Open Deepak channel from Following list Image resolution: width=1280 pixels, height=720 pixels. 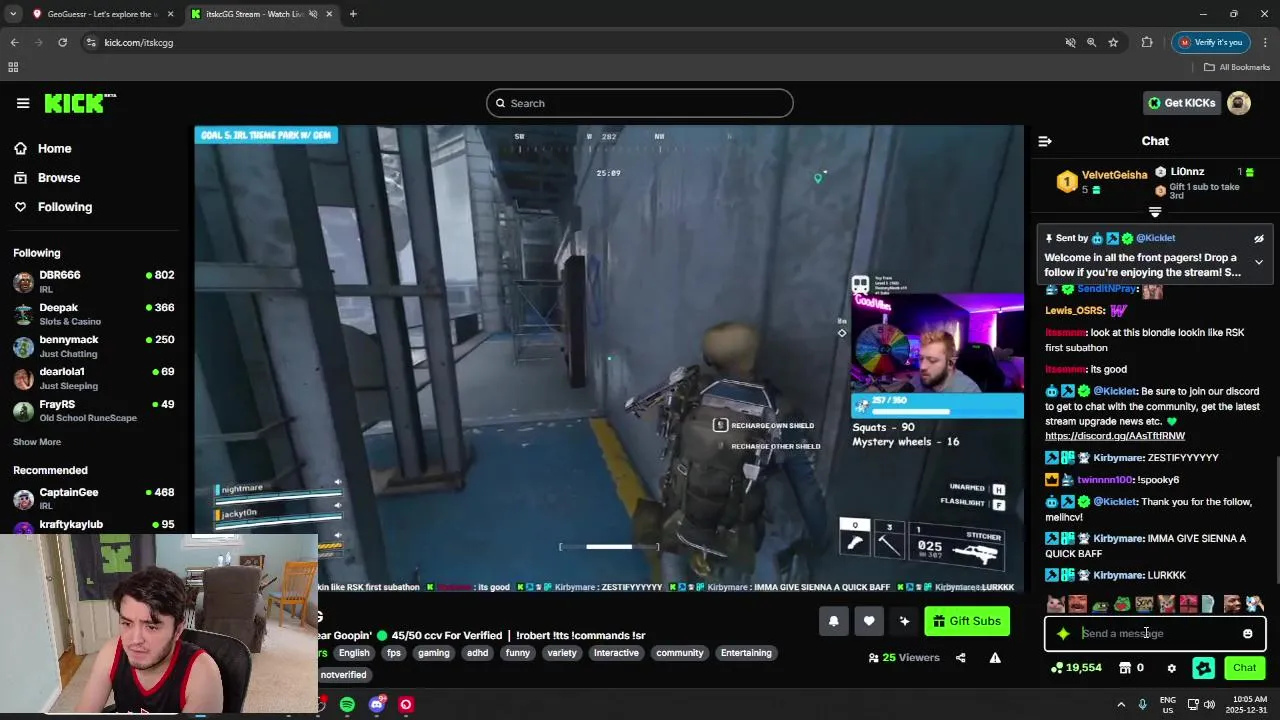pyautogui.click(x=94, y=314)
